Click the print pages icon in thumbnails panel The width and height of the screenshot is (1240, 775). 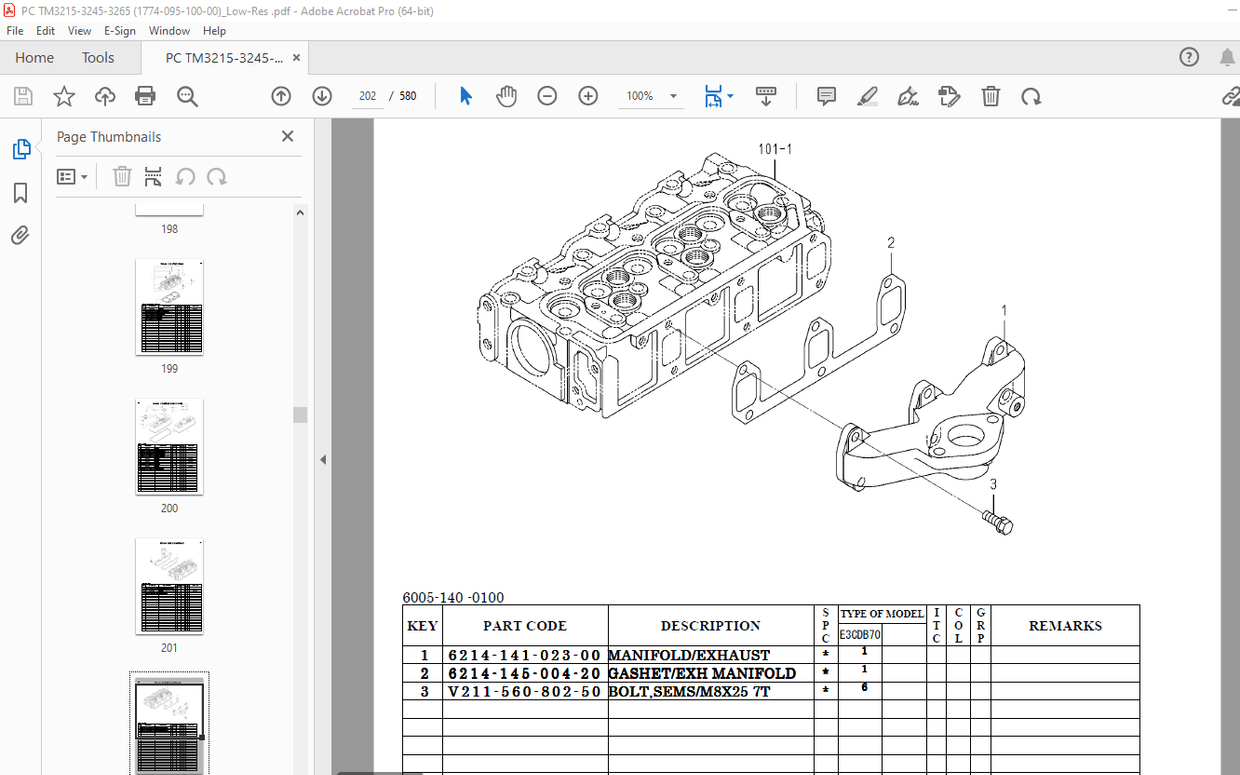(x=153, y=176)
